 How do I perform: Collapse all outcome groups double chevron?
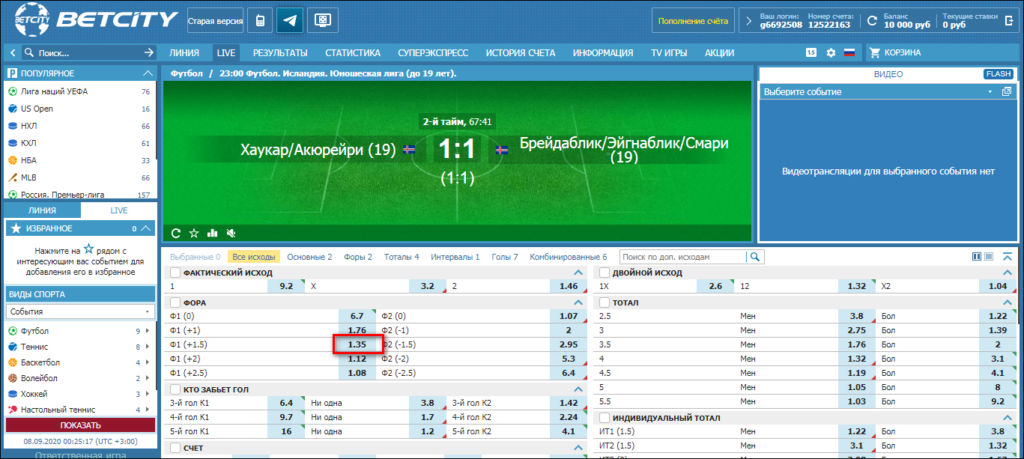point(1007,257)
